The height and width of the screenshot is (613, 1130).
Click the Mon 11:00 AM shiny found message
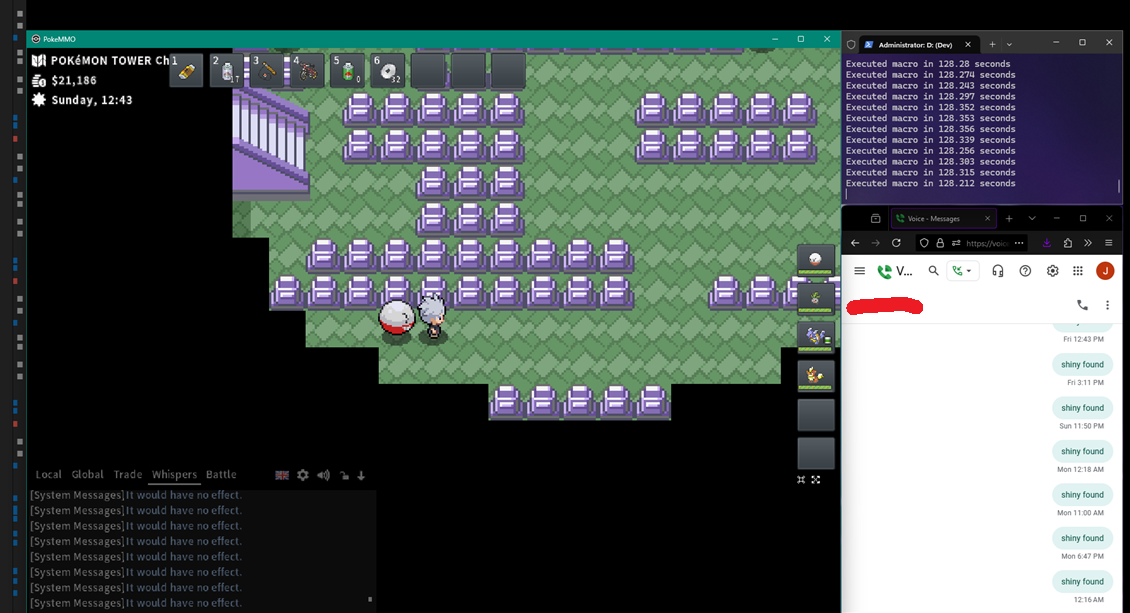(x=1082, y=495)
